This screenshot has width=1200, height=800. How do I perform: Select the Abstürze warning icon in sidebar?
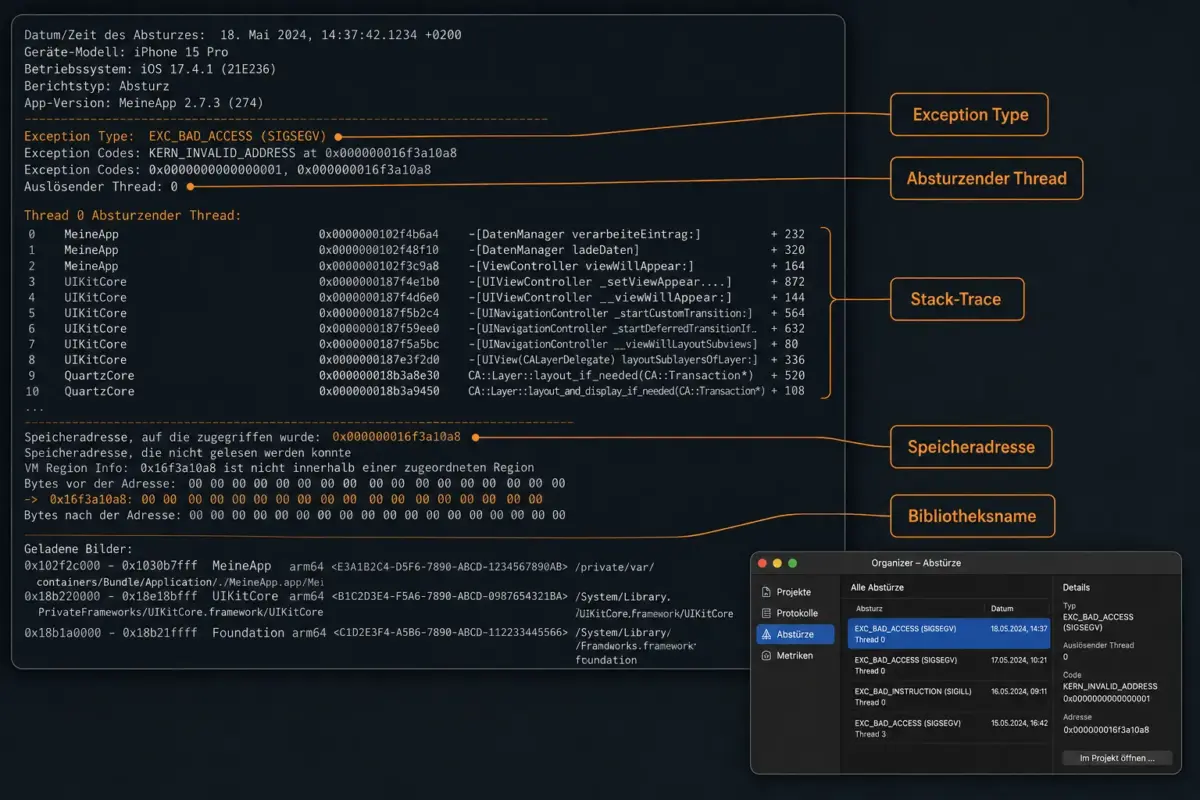(x=766, y=634)
